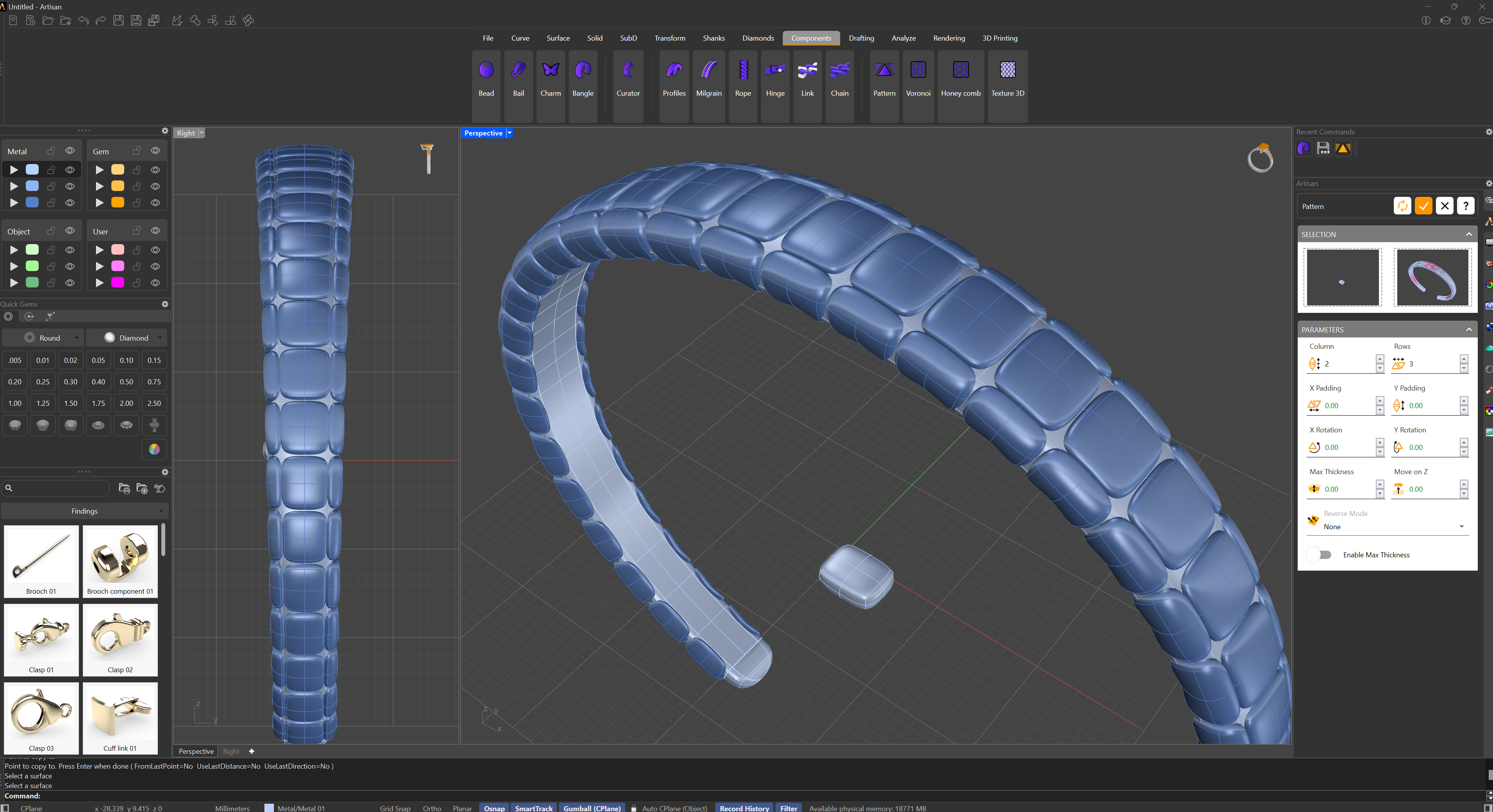Choose the 0.25 carat gem size
Screen dimensions: 1493x812
pyautogui.click(x=43, y=382)
